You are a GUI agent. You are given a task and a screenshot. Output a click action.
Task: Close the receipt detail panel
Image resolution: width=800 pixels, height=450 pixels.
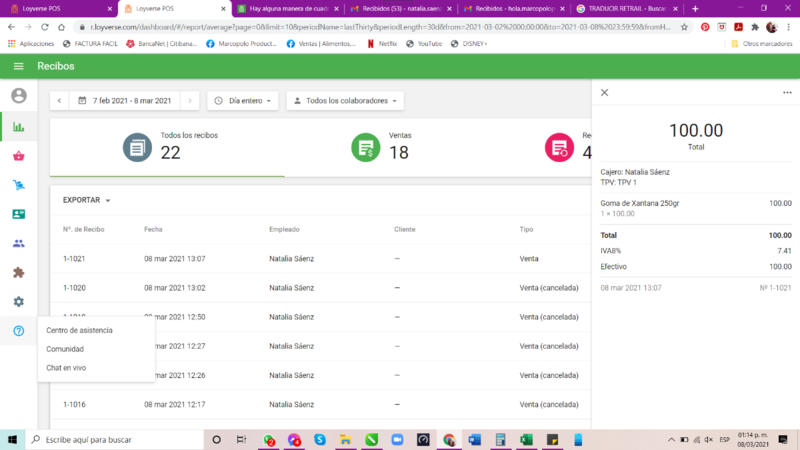coord(604,92)
